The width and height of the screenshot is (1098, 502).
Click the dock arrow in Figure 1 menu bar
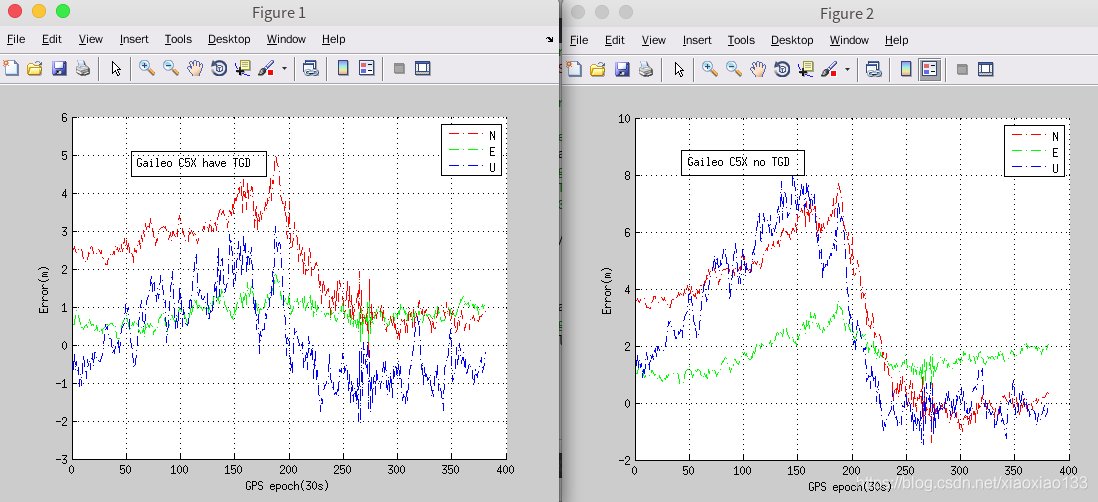coord(550,40)
